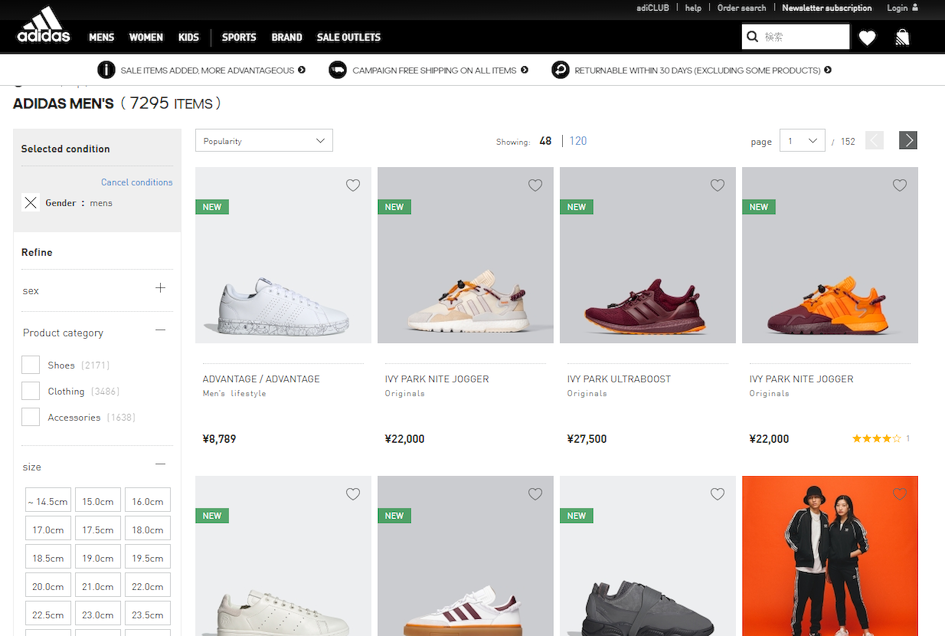Open the help link
This screenshot has height=636, width=945.
(693, 8)
